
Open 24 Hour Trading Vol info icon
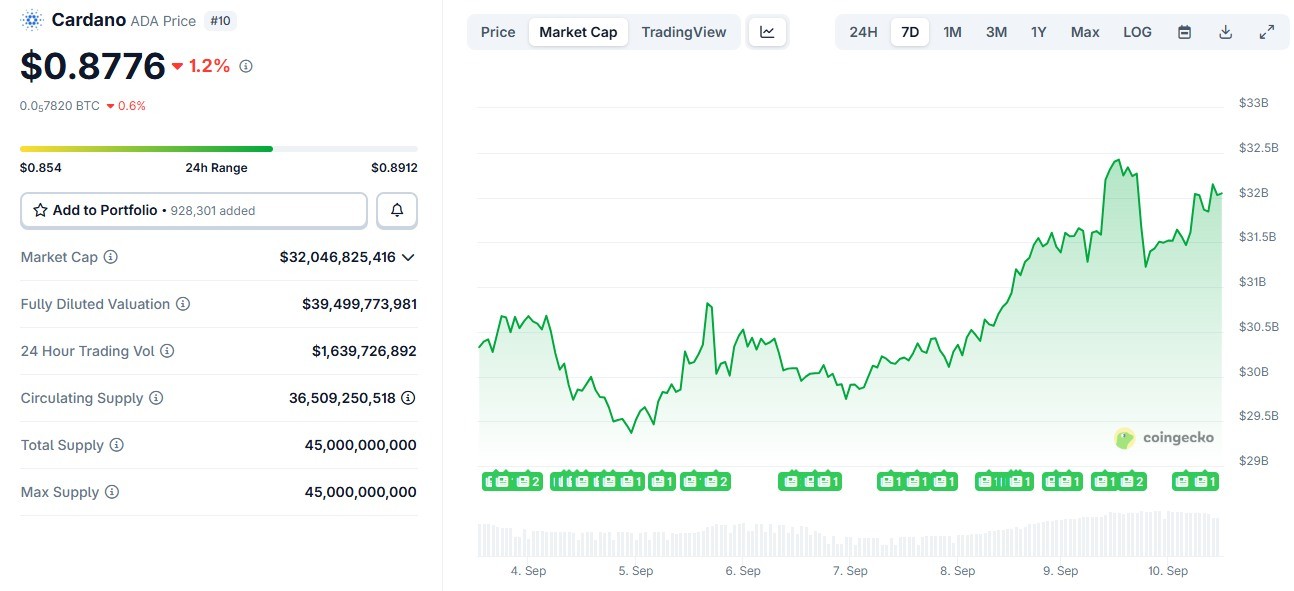[x=167, y=351]
